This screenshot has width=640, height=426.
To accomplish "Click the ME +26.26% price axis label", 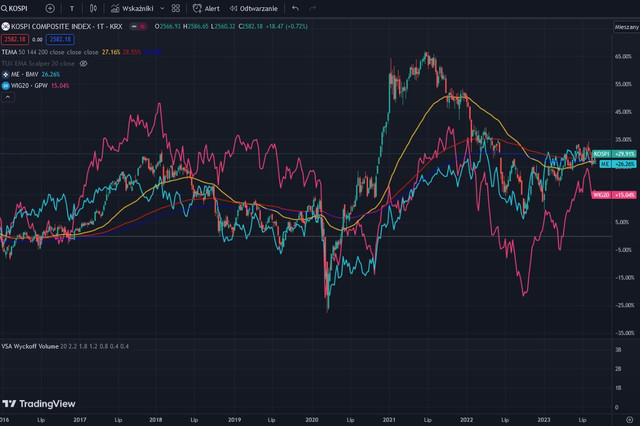I will (618, 164).
